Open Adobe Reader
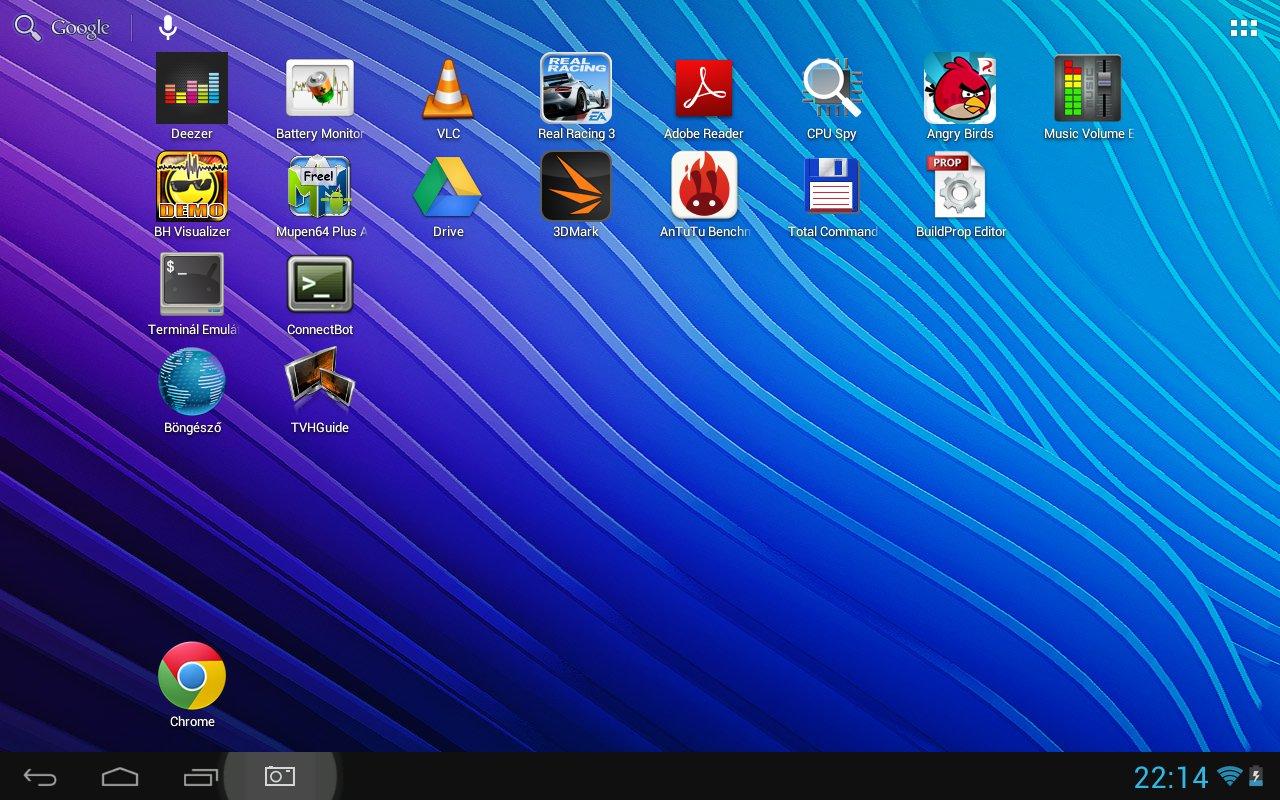Screen dimensions: 1280x800 click(x=704, y=96)
